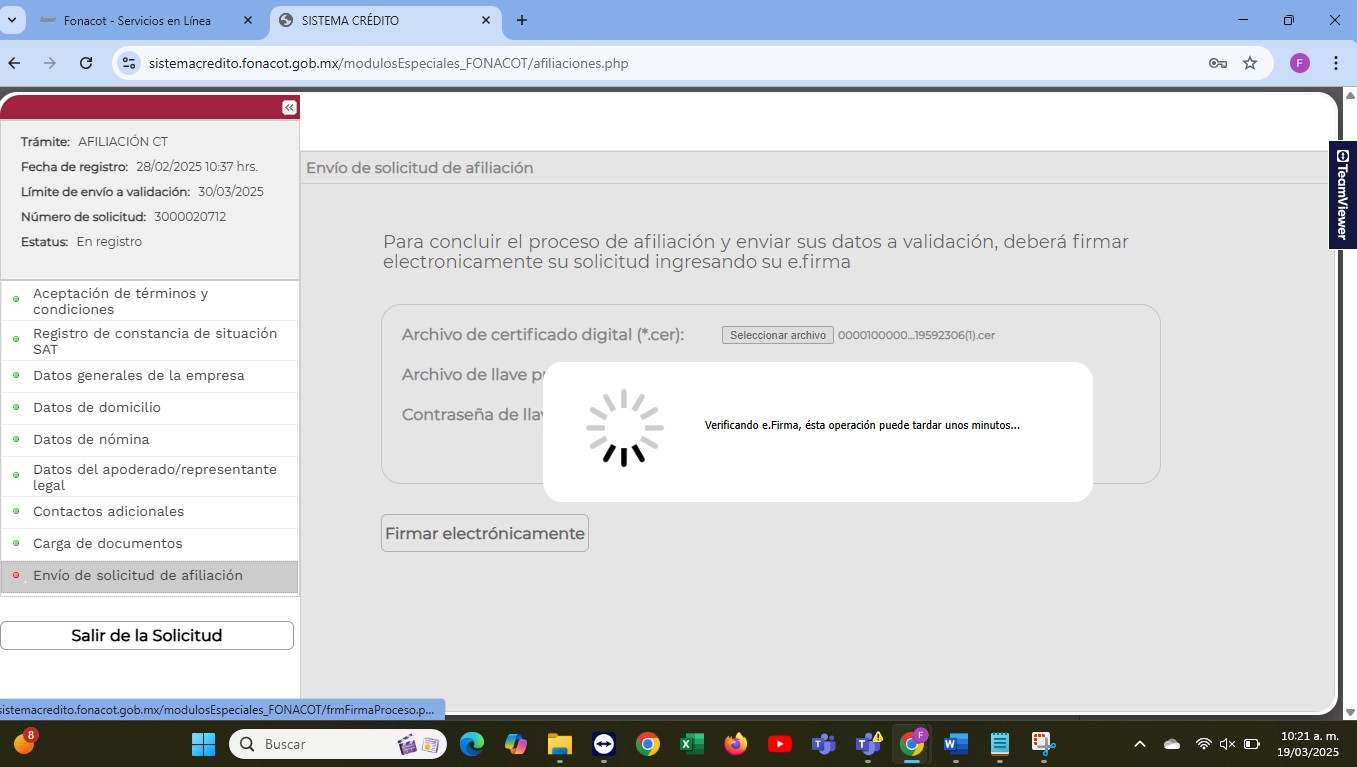This screenshot has height=767, width=1357.
Task: Open a new browser tab
Action: (521, 20)
